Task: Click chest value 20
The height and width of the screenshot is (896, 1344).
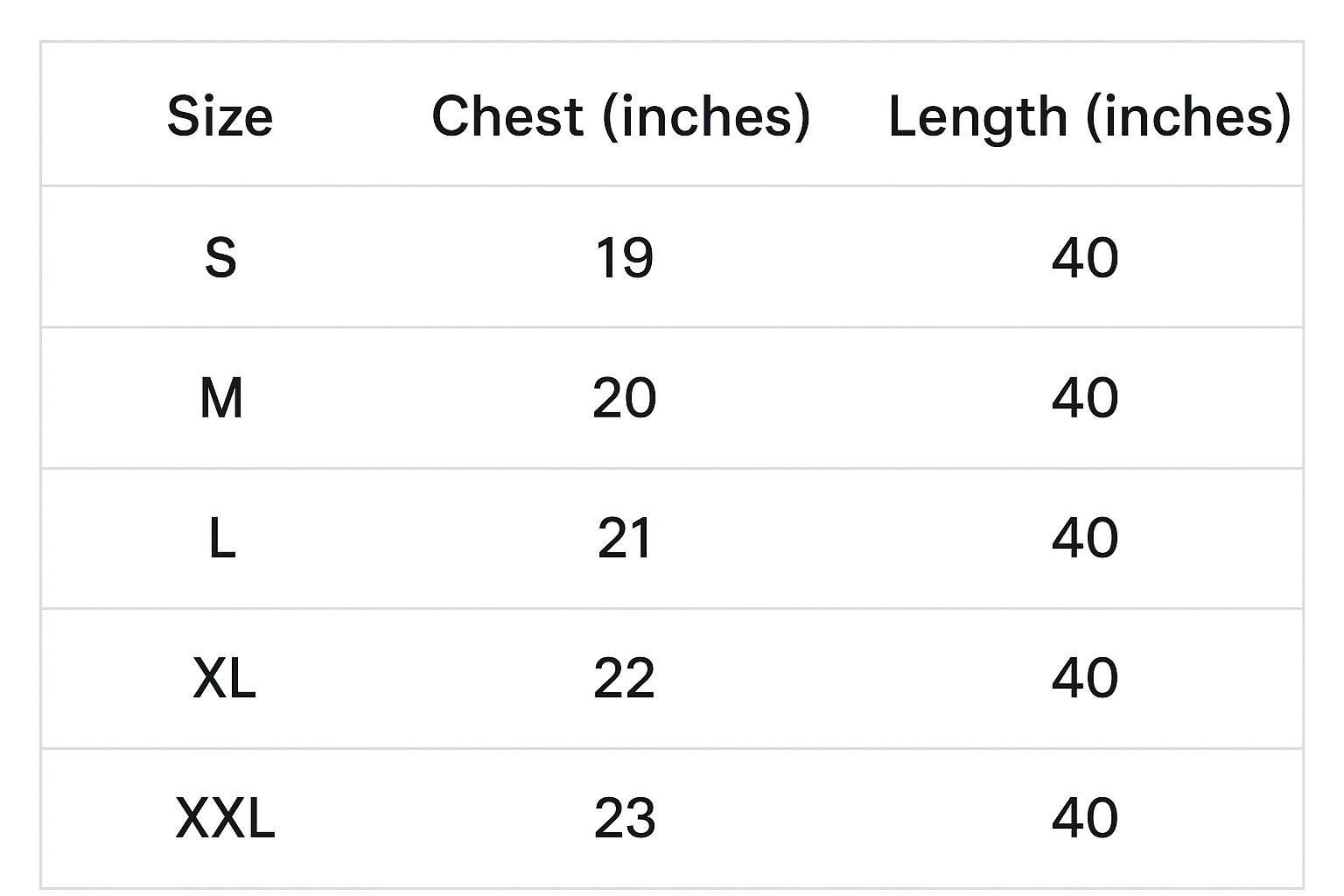Action: click(x=624, y=398)
